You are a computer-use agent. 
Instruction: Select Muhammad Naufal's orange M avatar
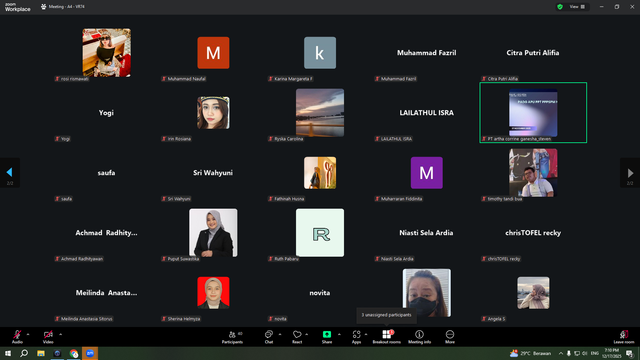[x=213, y=53]
